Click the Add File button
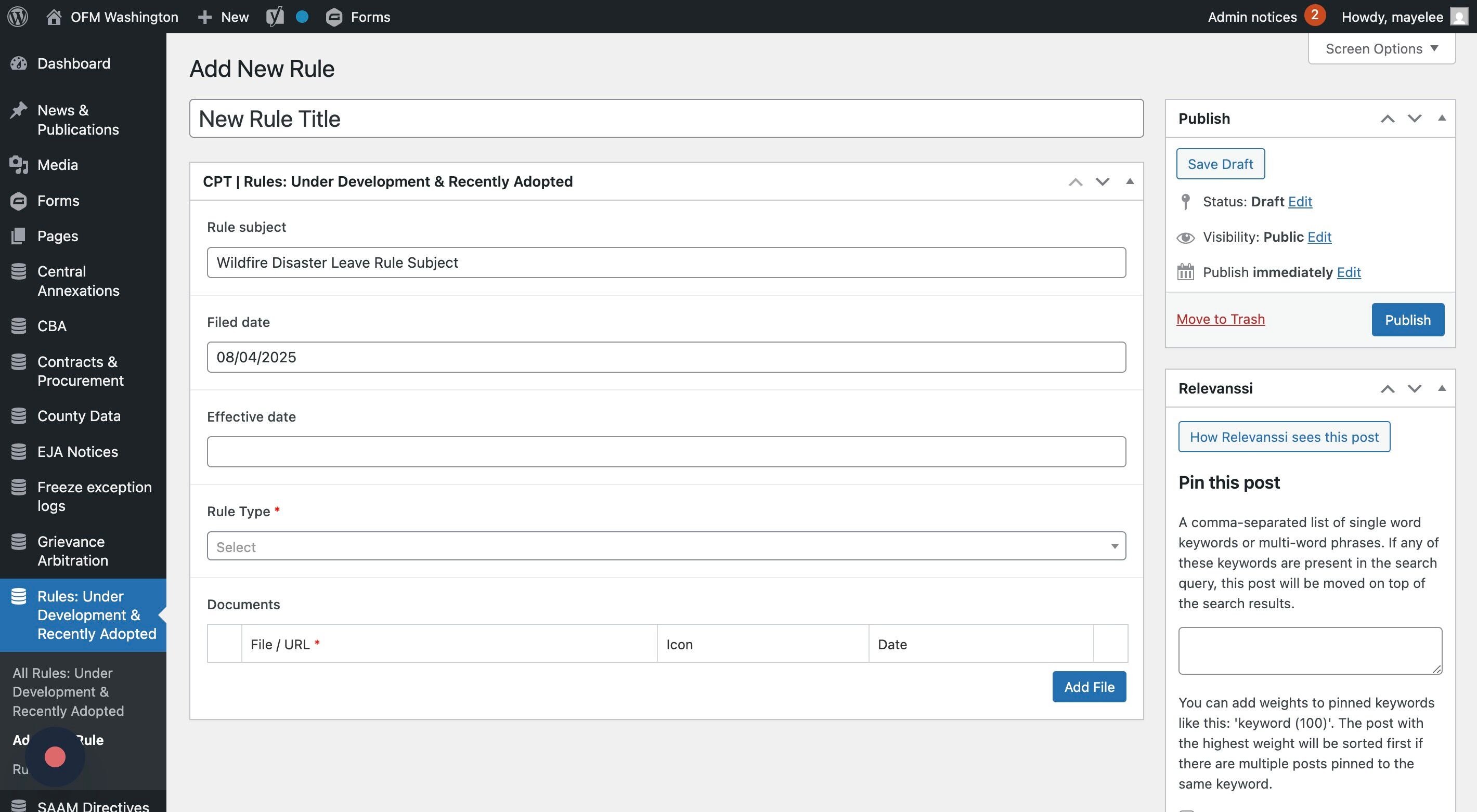The image size is (1477, 812). coord(1089,687)
